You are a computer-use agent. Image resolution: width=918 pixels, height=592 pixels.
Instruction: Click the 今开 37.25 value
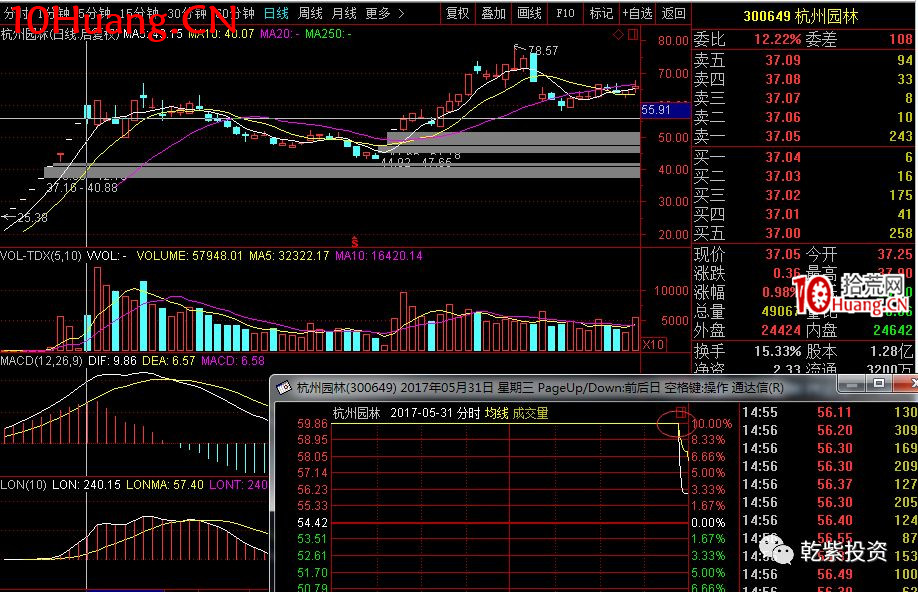[x=895, y=254]
